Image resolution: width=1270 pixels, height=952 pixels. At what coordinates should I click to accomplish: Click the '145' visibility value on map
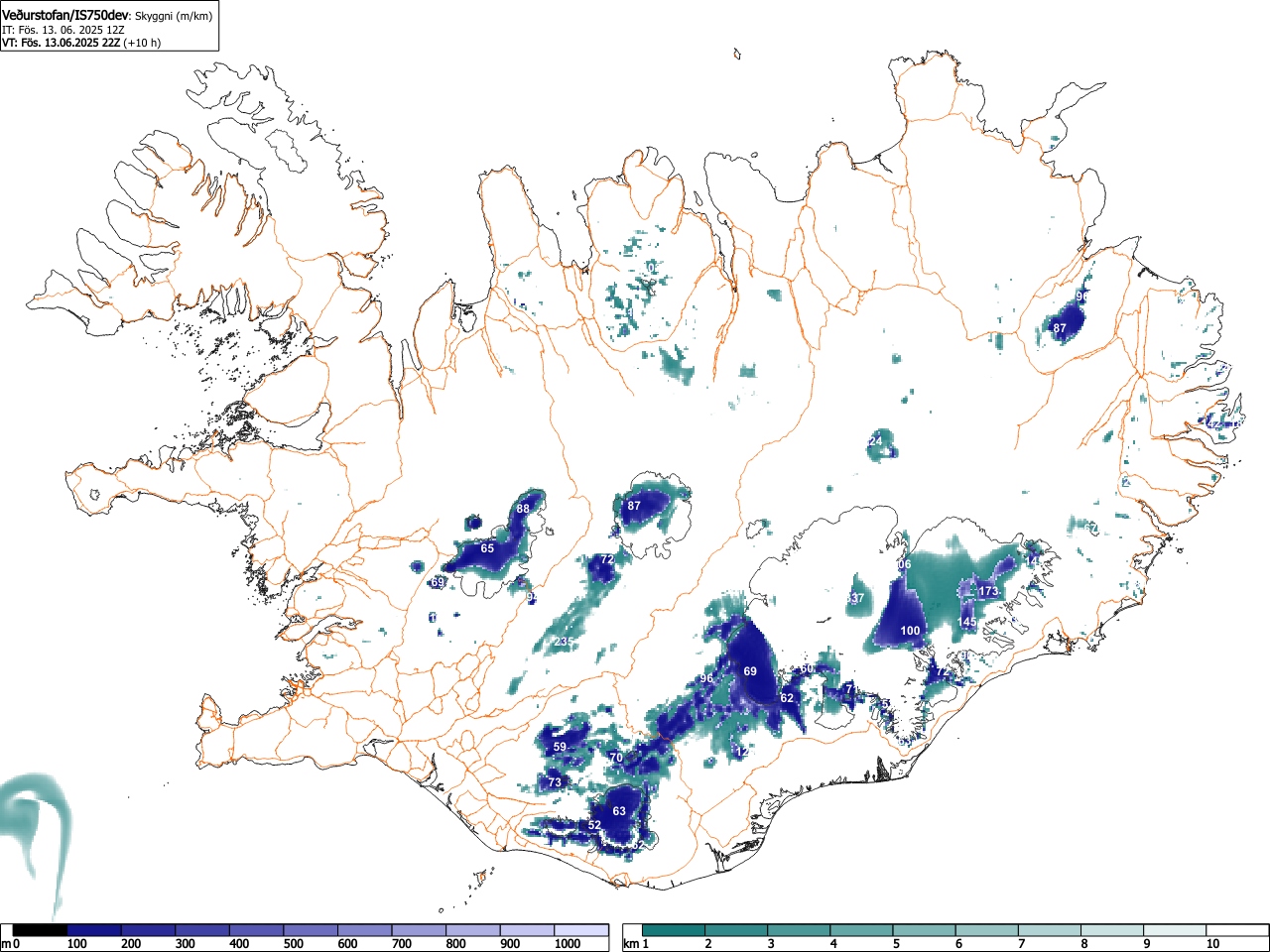click(x=967, y=623)
